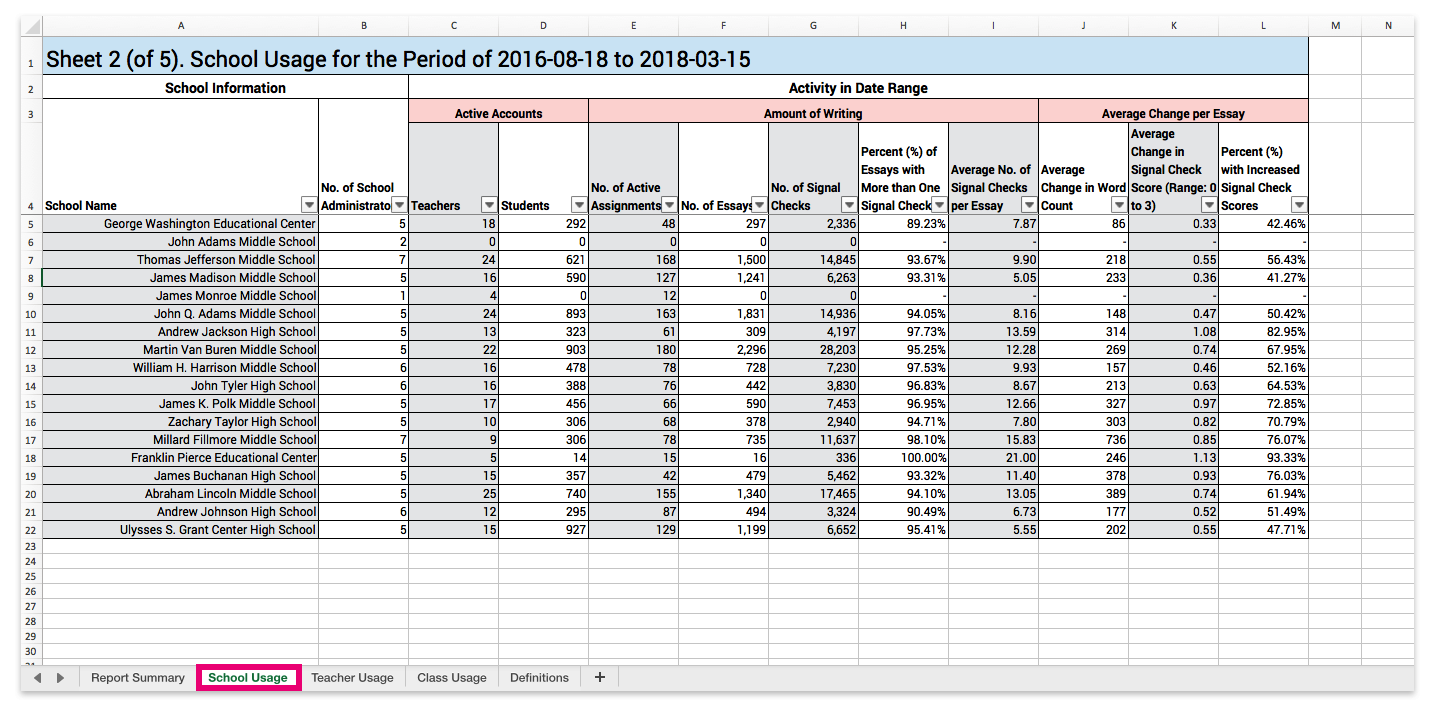Select the 'Zachary Taylor High School' cell
1434x707 pixels.
pos(181,422)
